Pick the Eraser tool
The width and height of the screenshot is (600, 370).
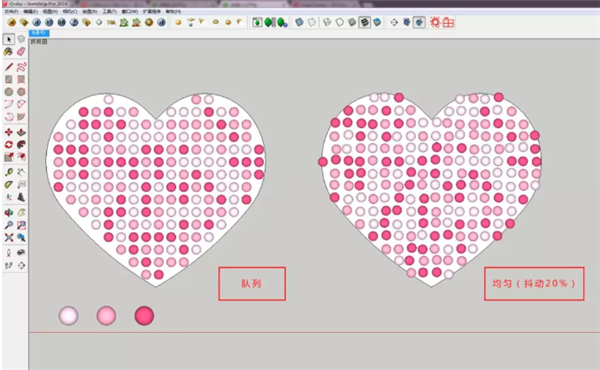tap(21, 52)
